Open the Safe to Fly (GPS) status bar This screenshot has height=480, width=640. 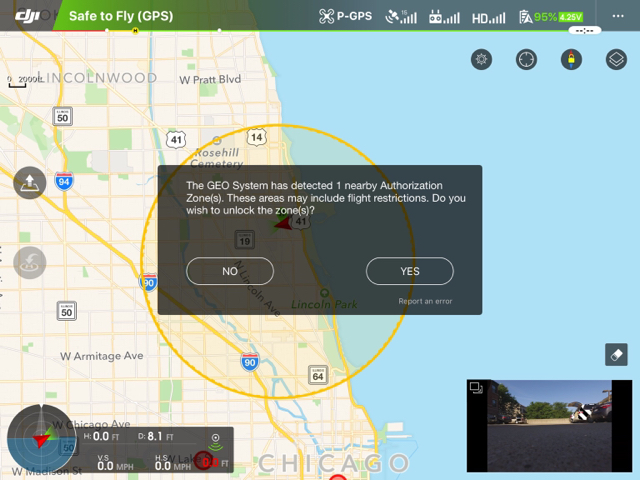121,16
